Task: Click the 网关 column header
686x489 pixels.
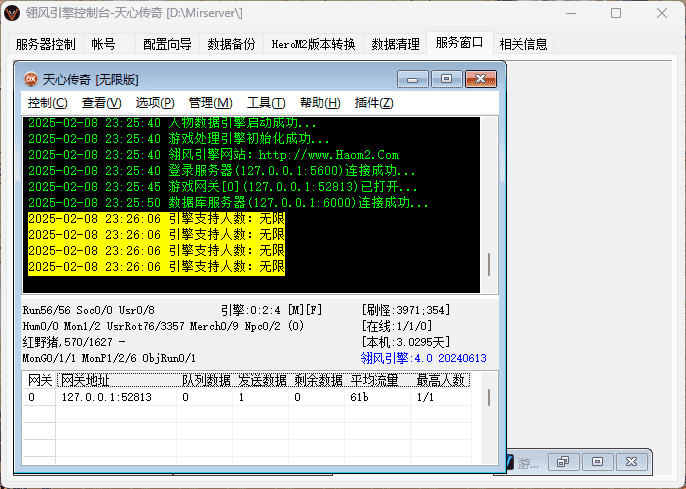Action: coord(39,381)
